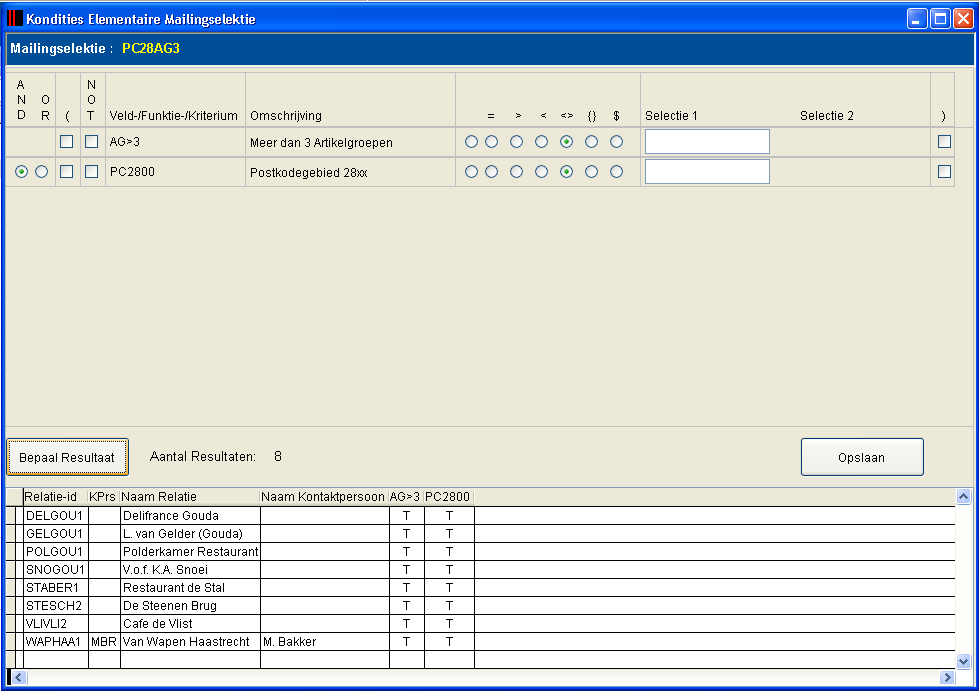Screen dimensions: 979x691
Task: Select the DELGOU1 cell
Action: 56,516
